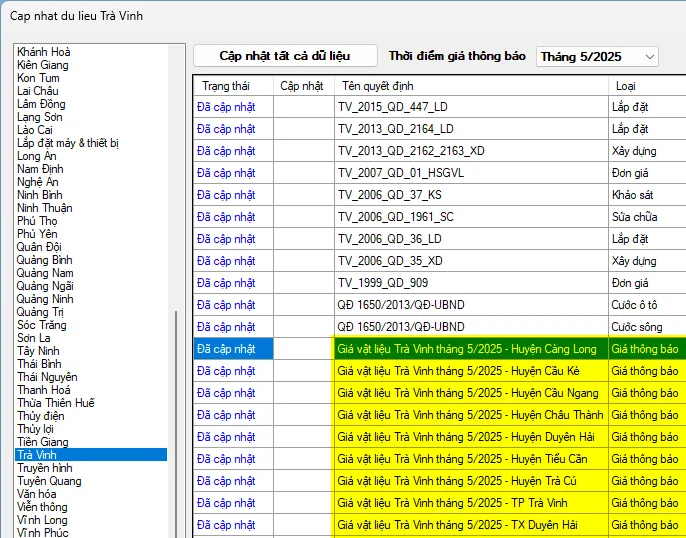
Task: Click the 'Cập nhật' column header
Action: click(301, 86)
